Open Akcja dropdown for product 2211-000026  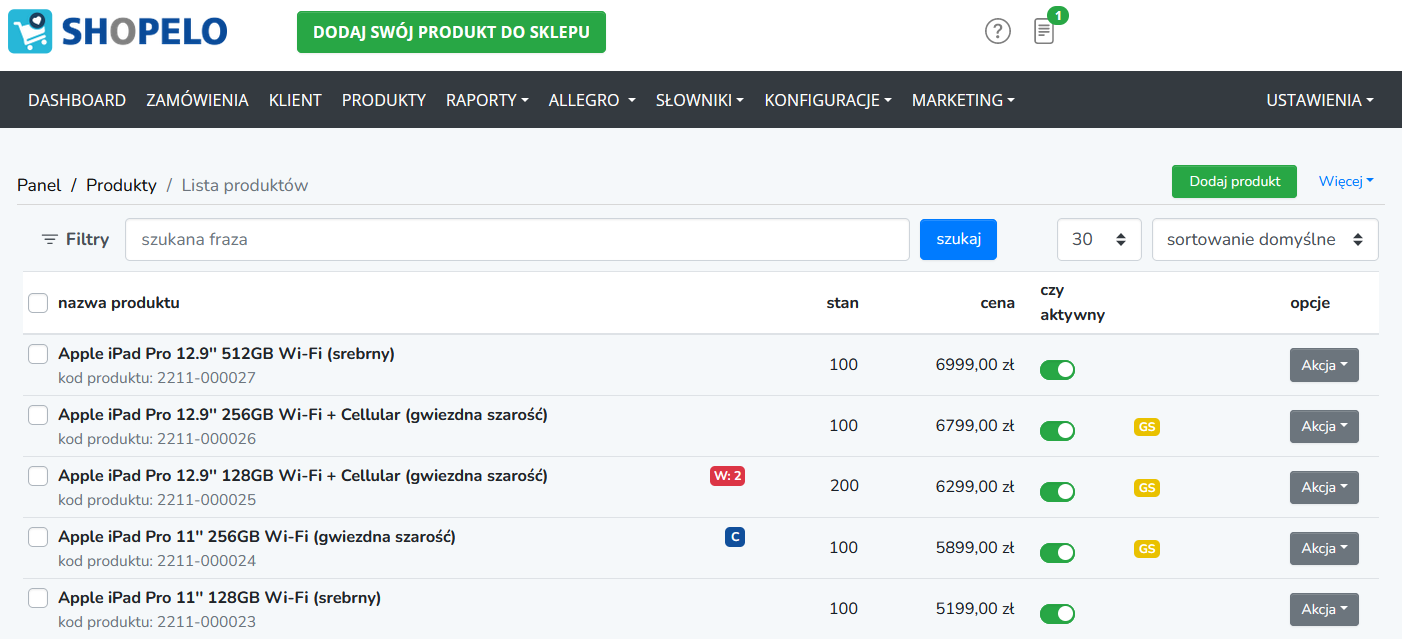[x=1324, y=427]
